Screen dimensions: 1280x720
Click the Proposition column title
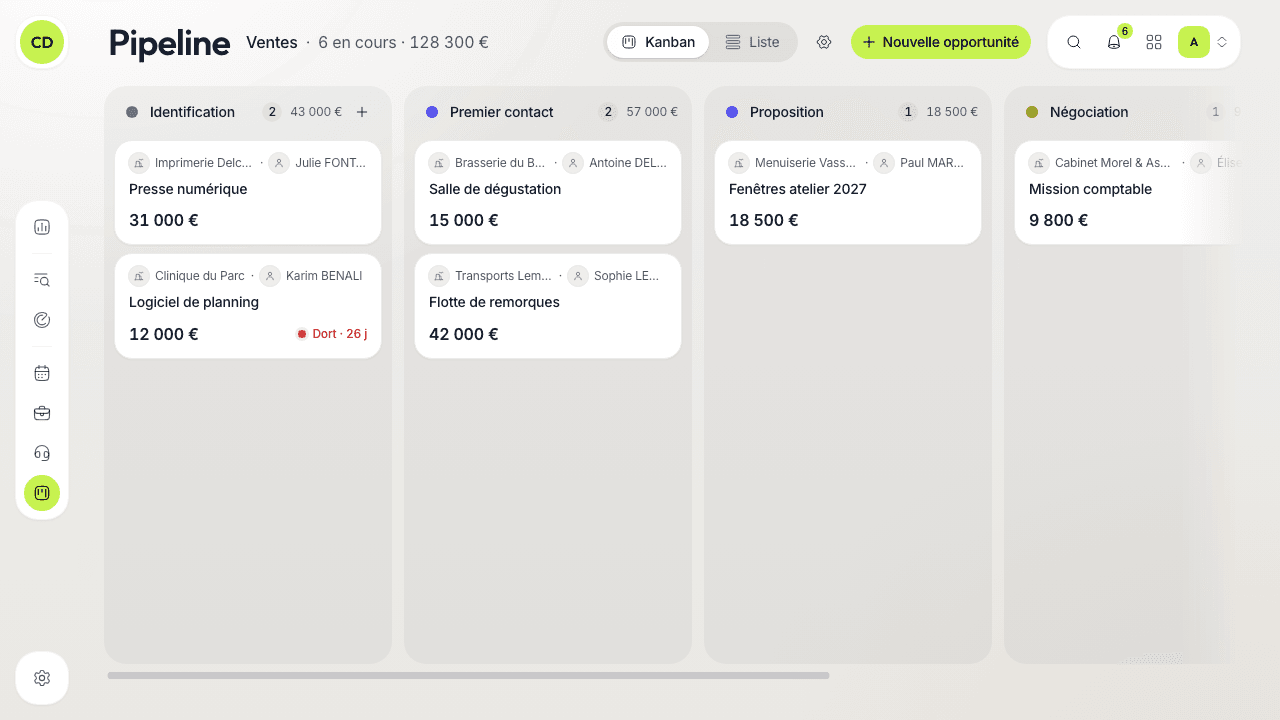click(x=787, y=112)
